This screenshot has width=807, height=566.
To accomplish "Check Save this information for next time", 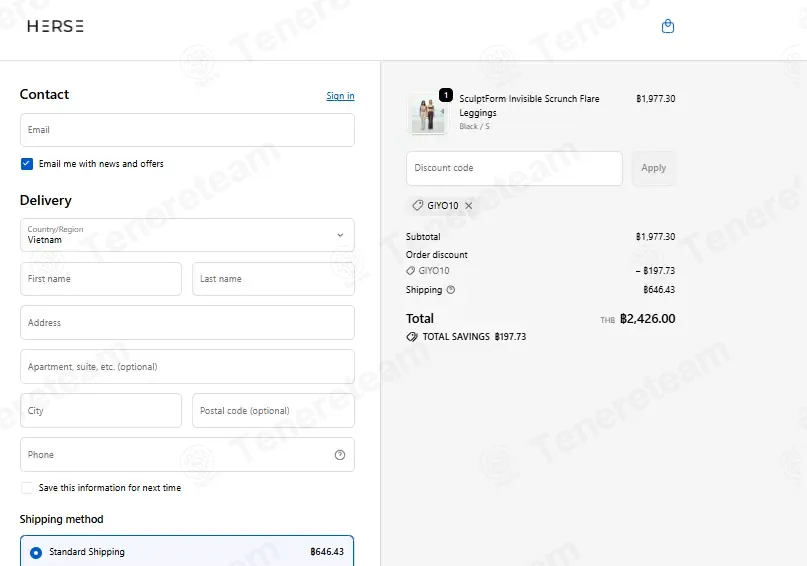I will (x=27, y=488).
